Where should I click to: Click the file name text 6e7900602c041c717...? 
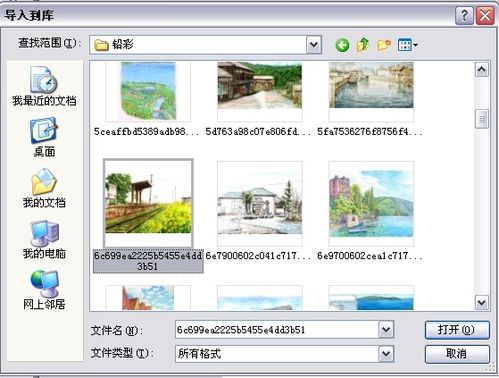(258, 256)
